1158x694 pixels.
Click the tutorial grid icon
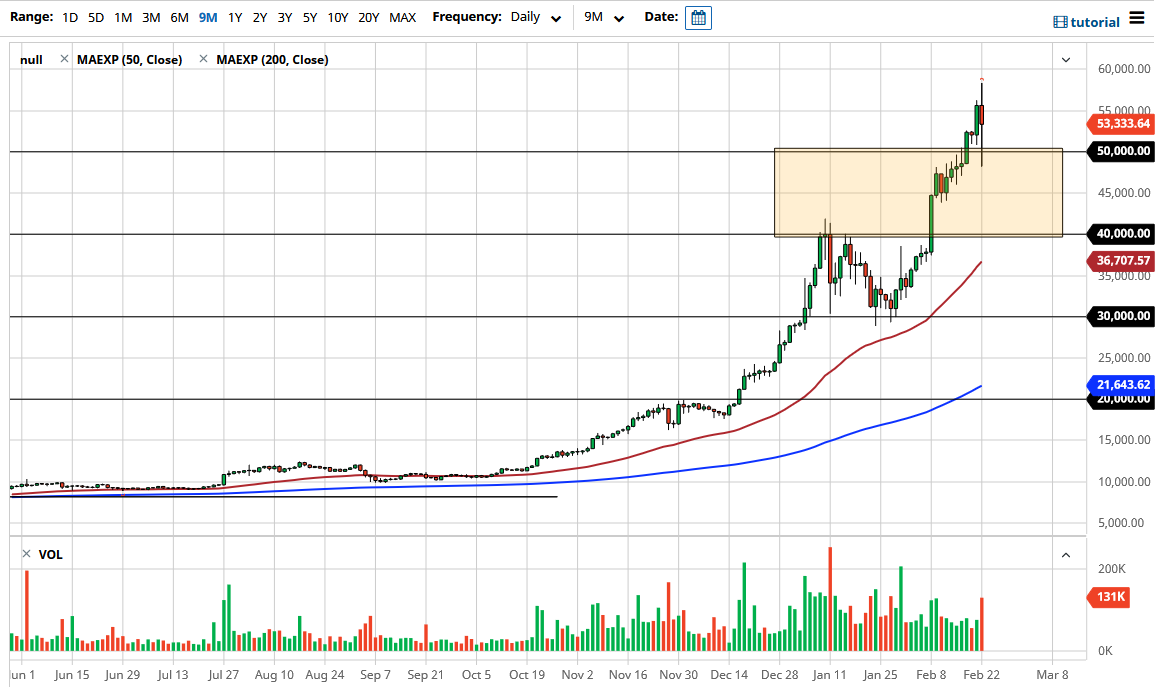[1058, 21]
